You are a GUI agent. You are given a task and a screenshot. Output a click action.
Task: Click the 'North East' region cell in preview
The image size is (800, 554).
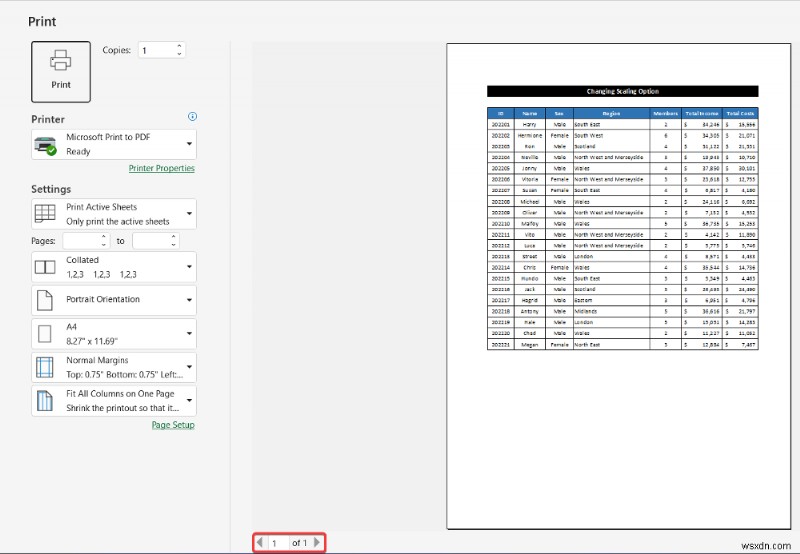pyautogui.click(x=611, y=345)
